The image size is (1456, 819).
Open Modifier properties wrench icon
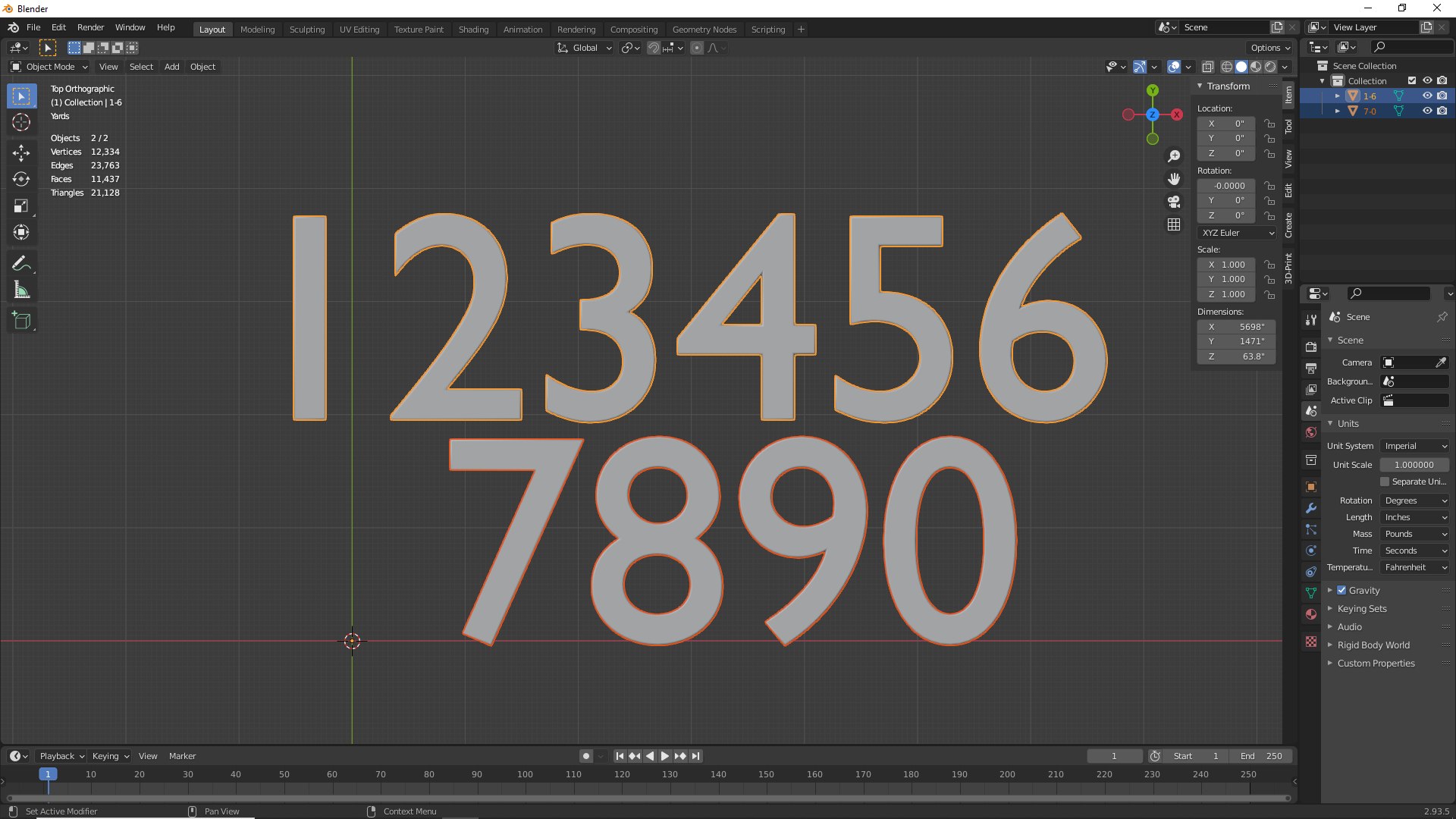coord(1311,508)
